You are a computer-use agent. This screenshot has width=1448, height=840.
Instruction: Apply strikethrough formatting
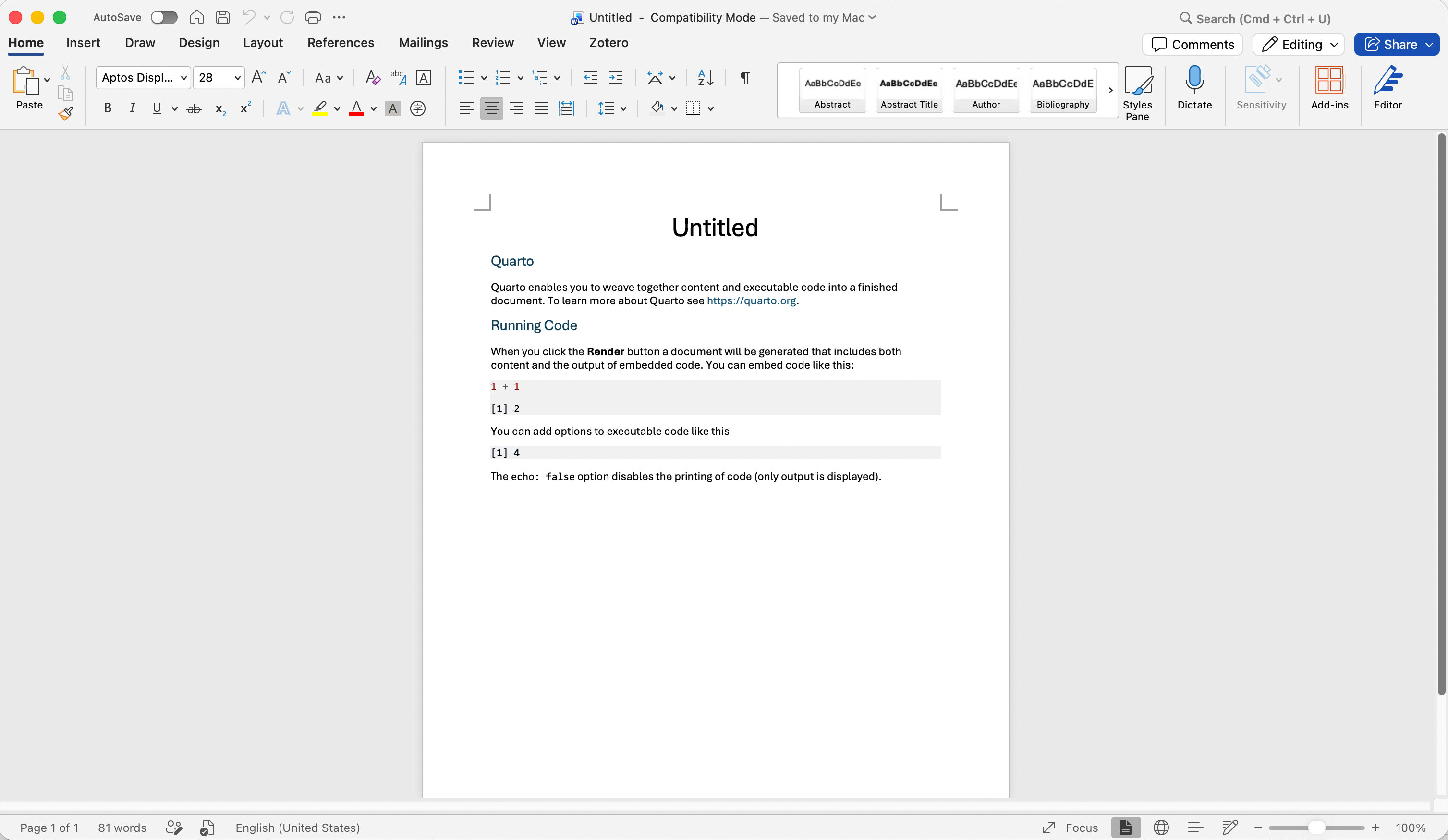click(x=194, y=108)
